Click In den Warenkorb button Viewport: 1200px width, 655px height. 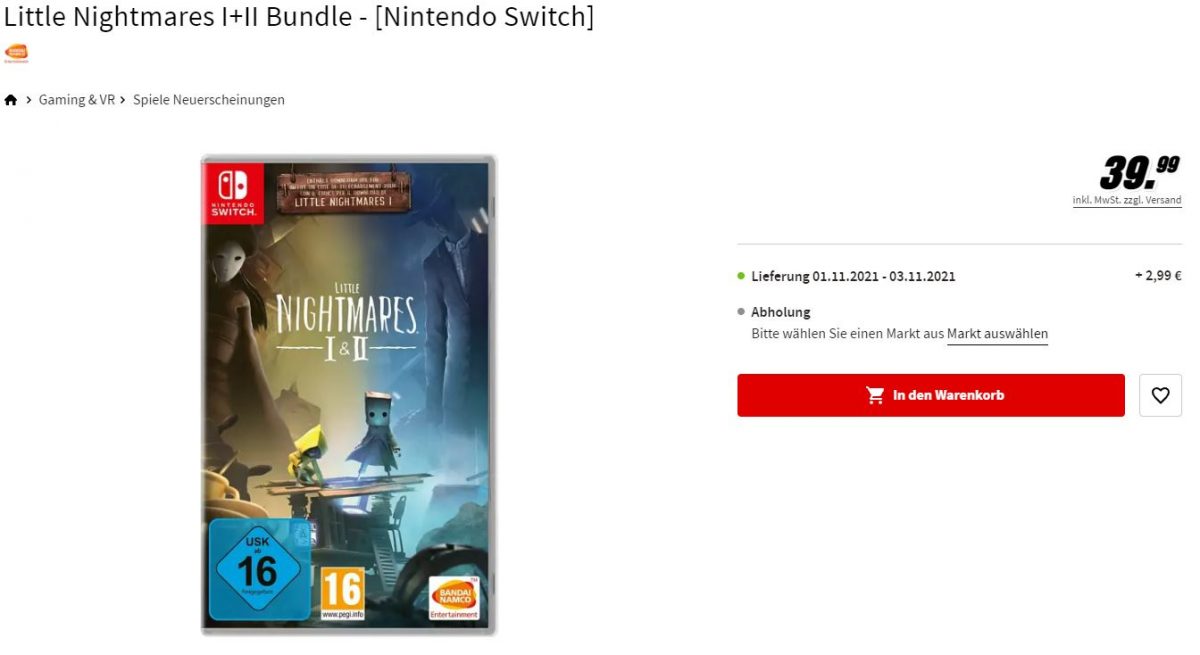coord(931,395)
